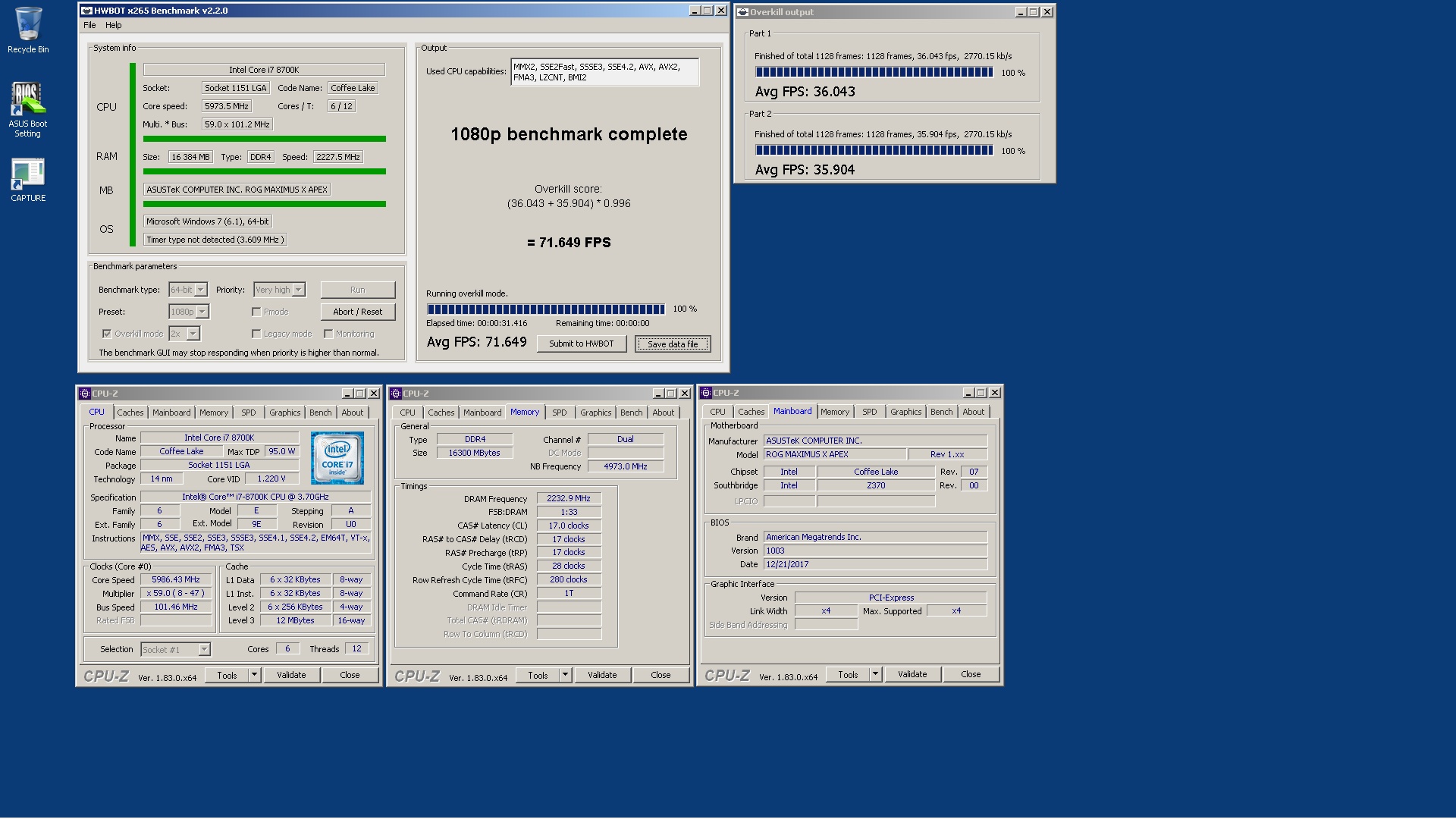Click the Multiplier x 59.0 ( 8 - 47 ) value
The height and width of the screenshot is (819, 1456).
coord(175,593)
